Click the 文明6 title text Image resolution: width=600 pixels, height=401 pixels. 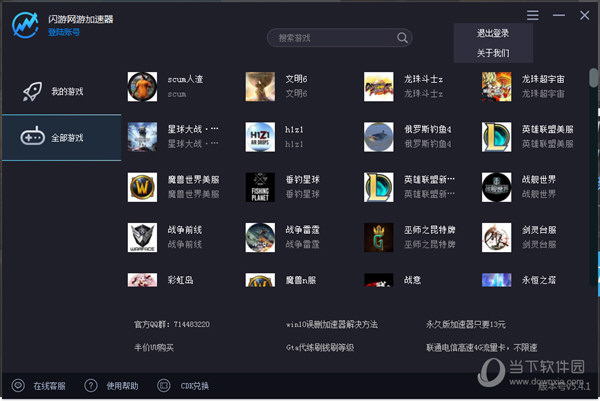[x=296, y=79]
